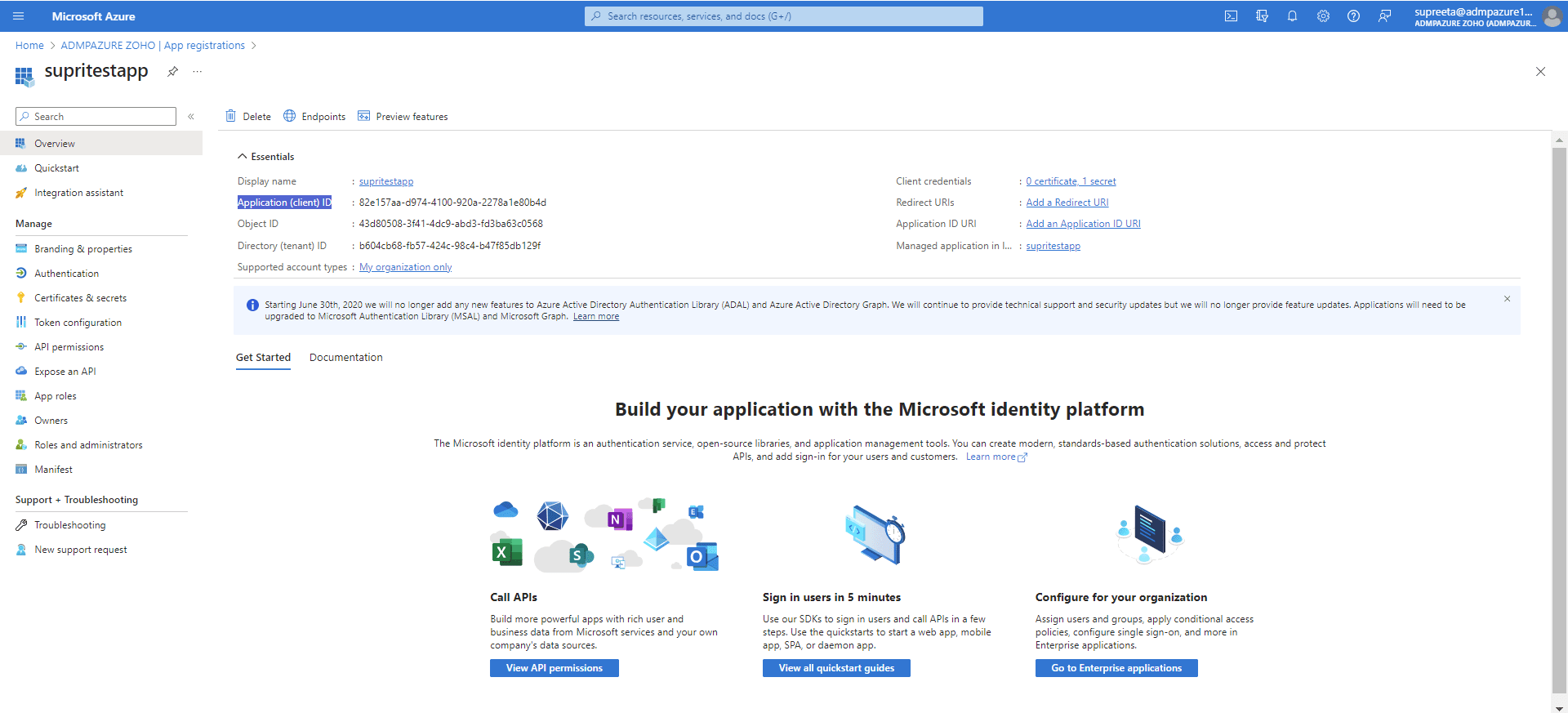Click the supritestapp app registration icon
The width and height of the screenshot is (1568, 713).
(x=24, y=77)
